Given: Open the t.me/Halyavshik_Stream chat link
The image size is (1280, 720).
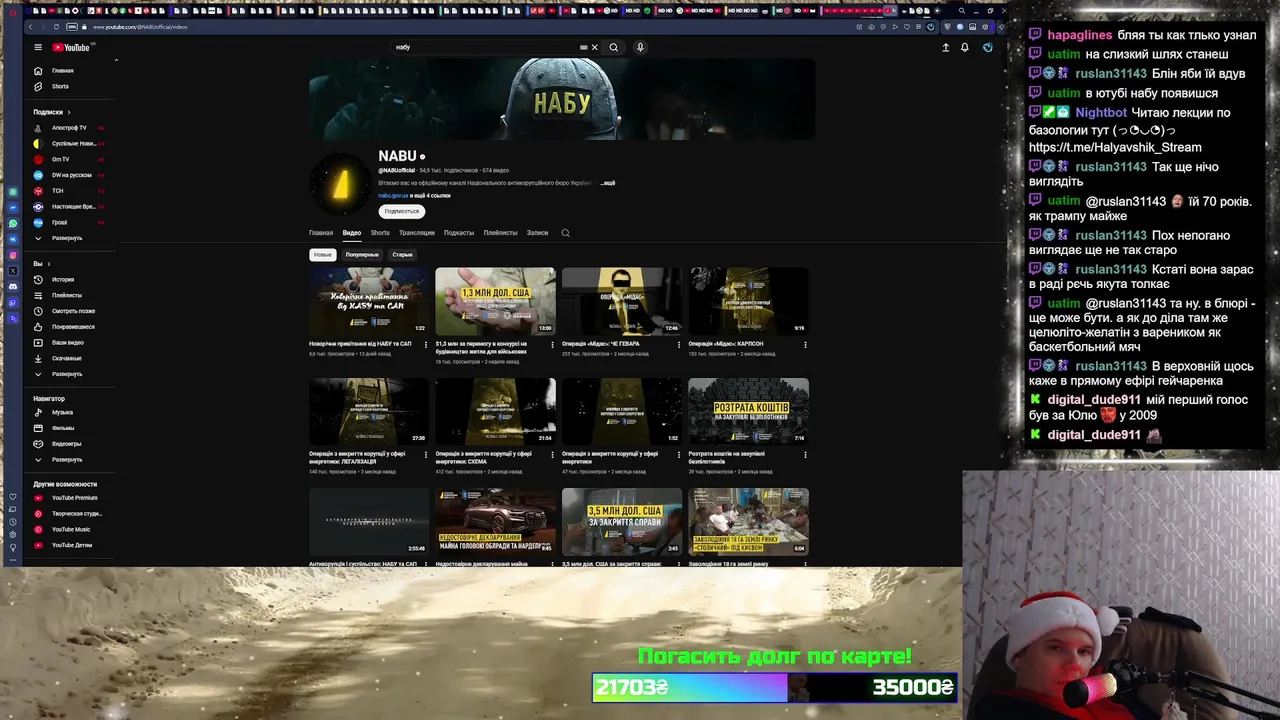Looking at the screenshot, I should pos(1115,147).
